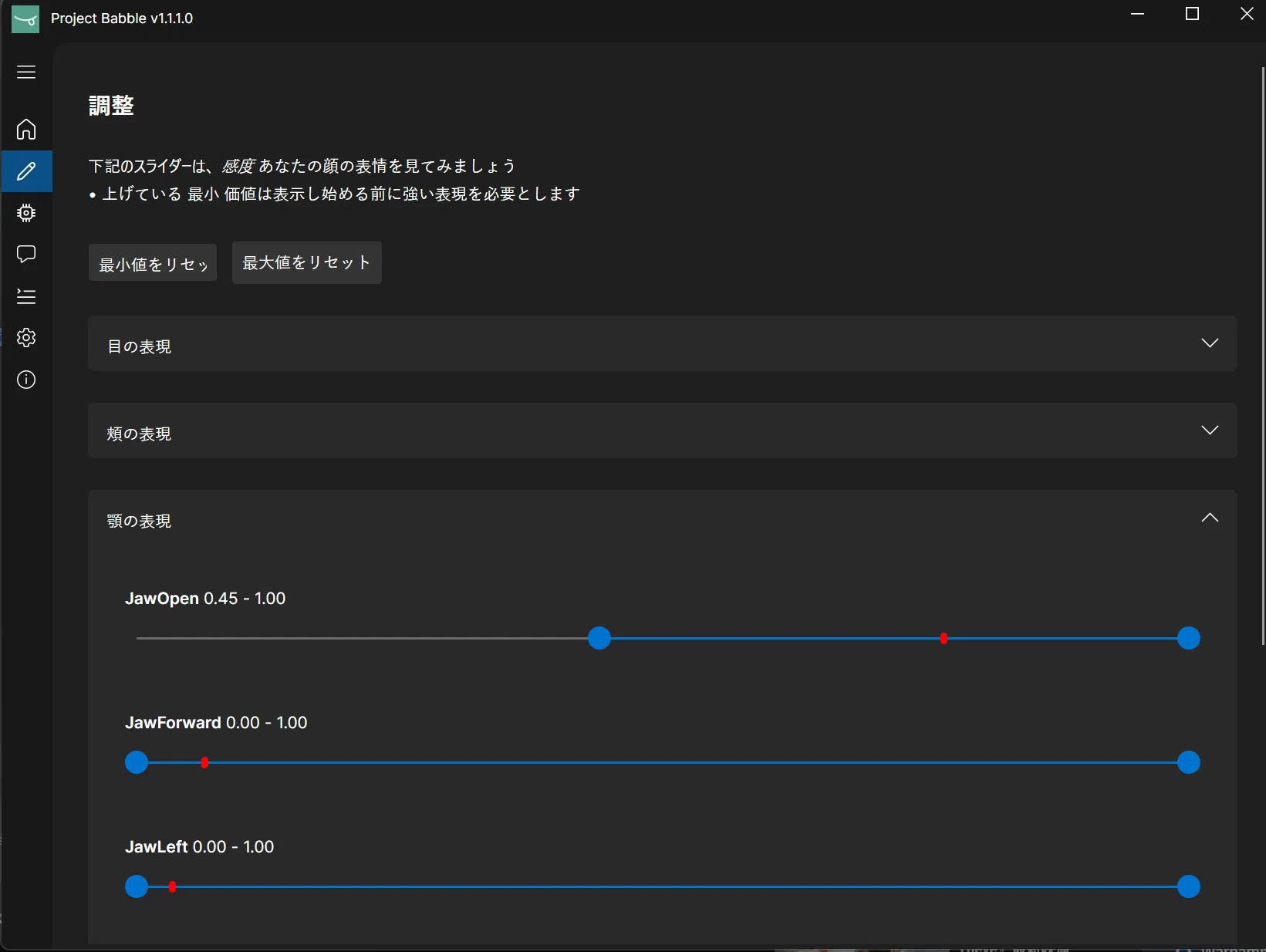1266x952 pixels.
Task: Select the pencil calibration icon
Action: tap(26, 171)
